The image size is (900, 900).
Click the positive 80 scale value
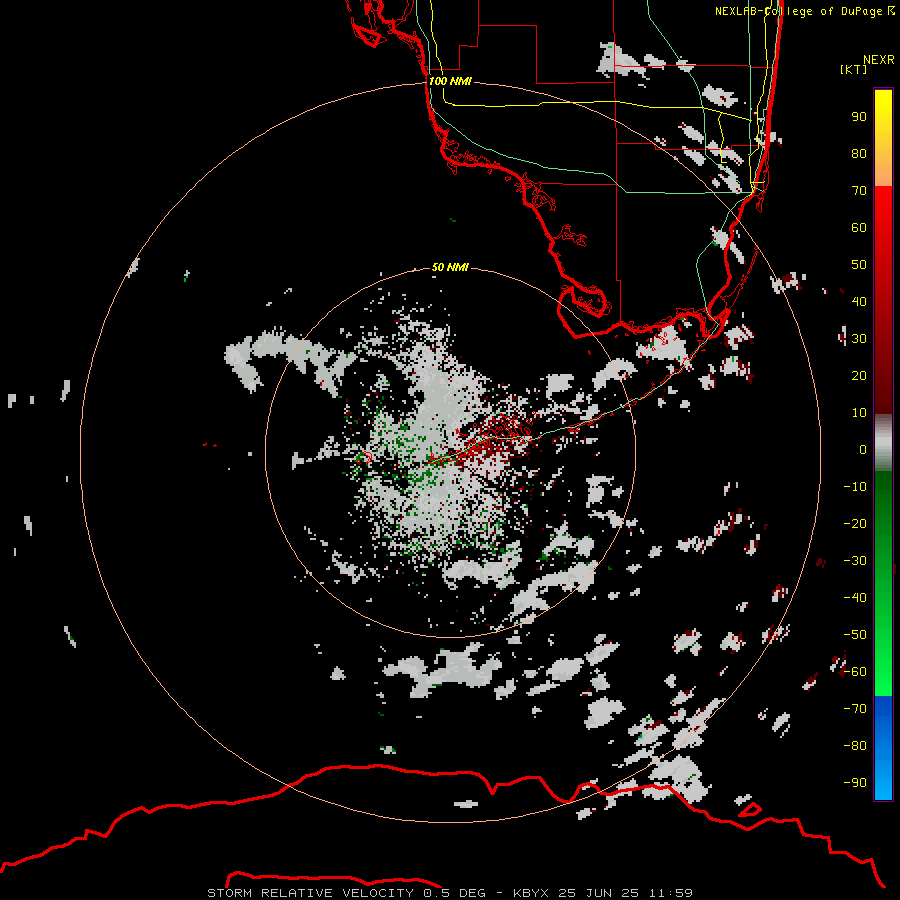[x=859, y=153]
